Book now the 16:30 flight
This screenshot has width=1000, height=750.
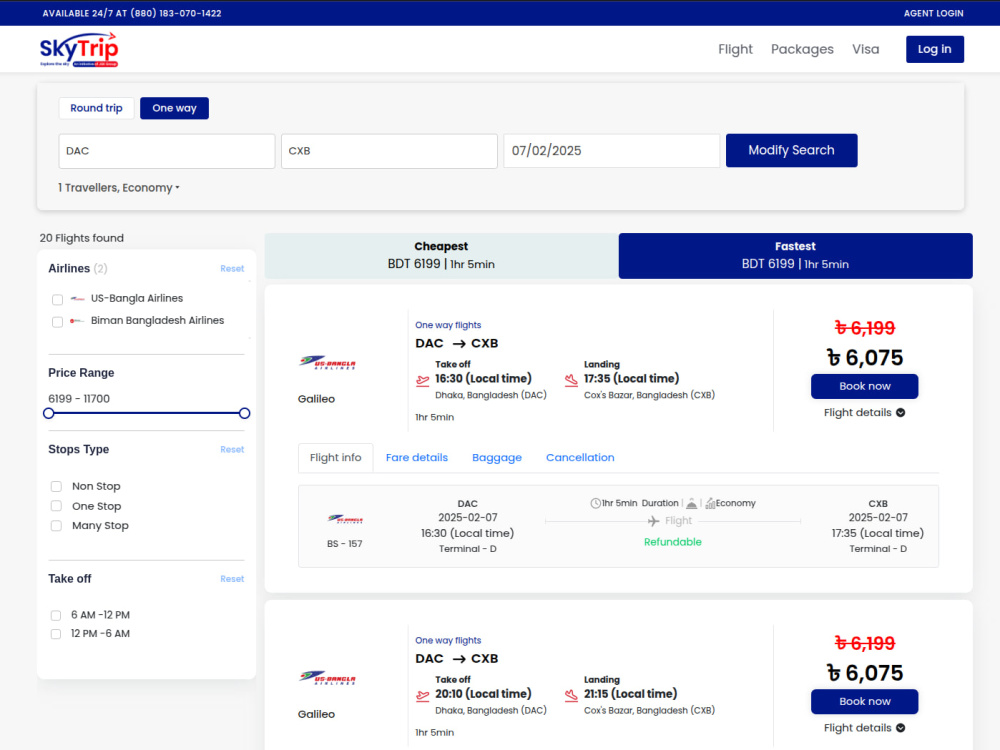[864, 386]
